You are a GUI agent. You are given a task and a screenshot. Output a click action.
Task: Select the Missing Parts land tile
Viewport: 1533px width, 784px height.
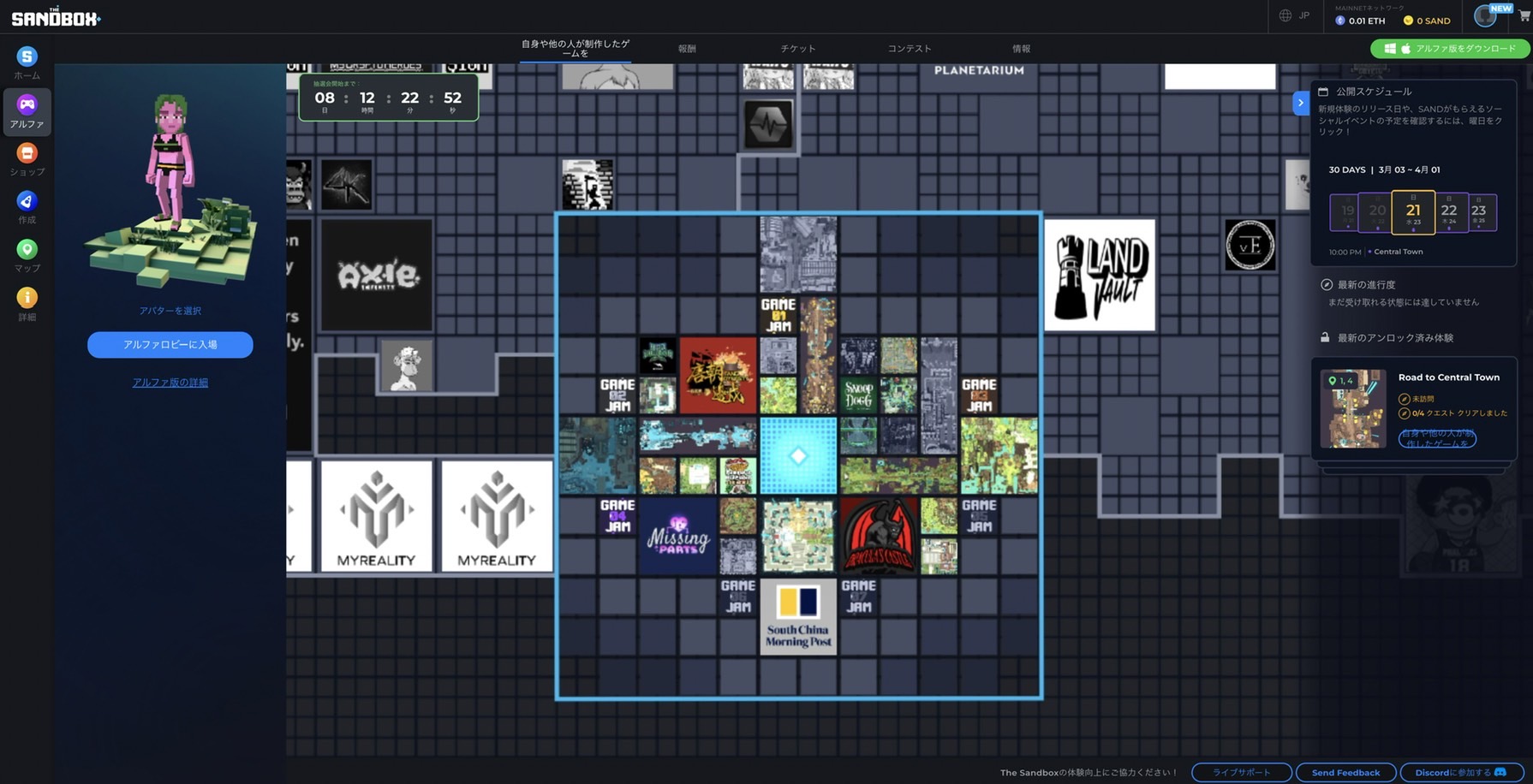pos(677,536)
